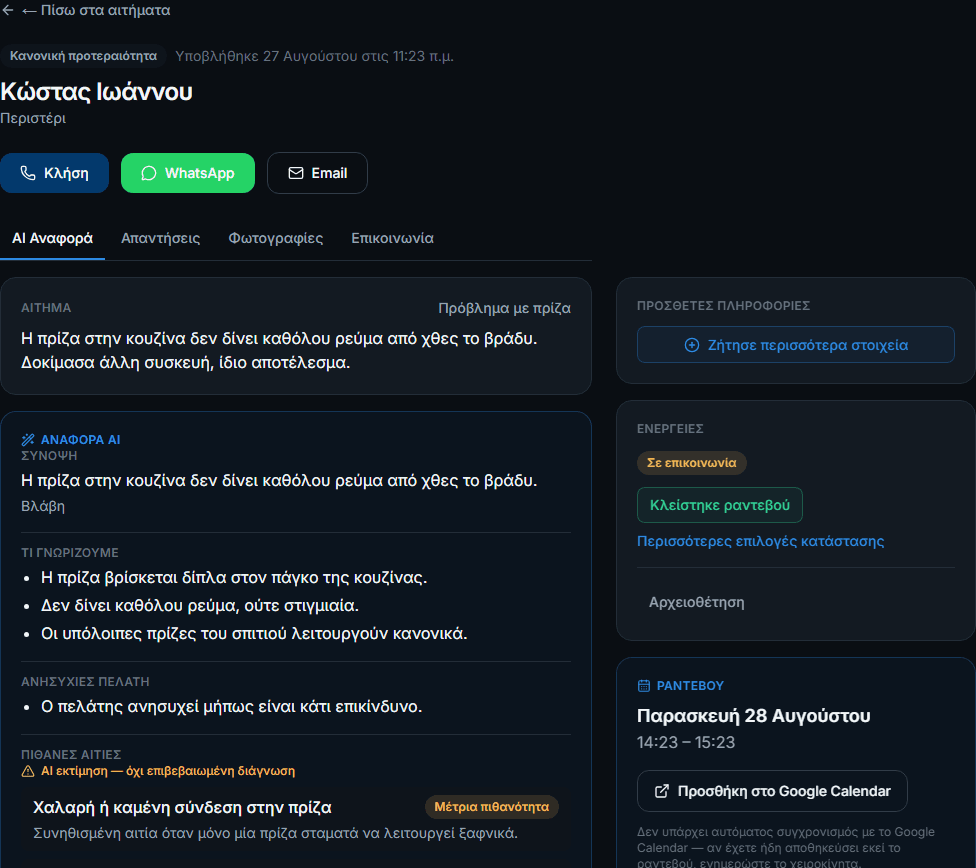The height and width of the screenshot is (868, 976).
Task: Request more details with Ζήτησε περισσότερα στοιχεία
Action: point(795,345)
